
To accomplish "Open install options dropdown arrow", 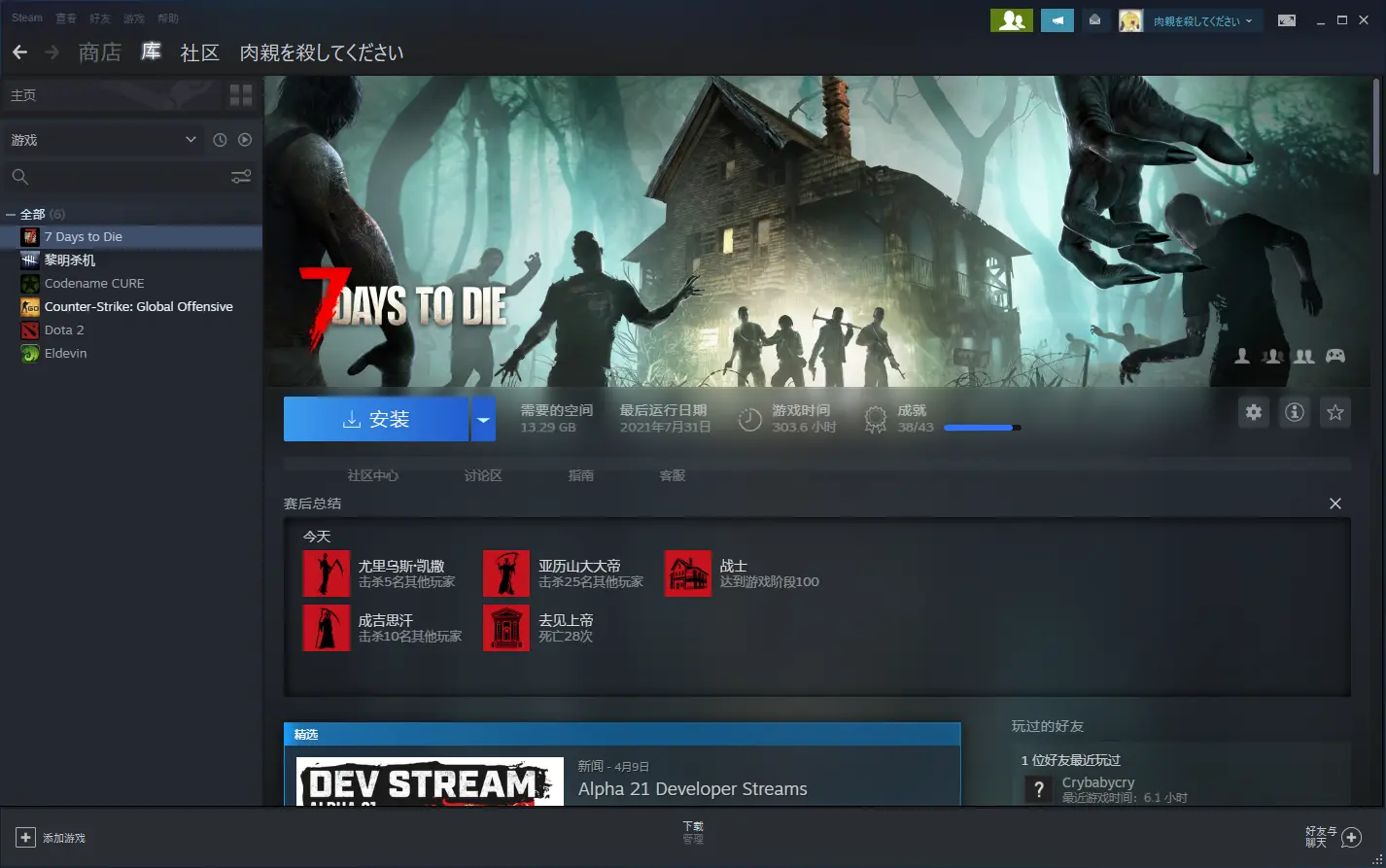I will (483, 419).
